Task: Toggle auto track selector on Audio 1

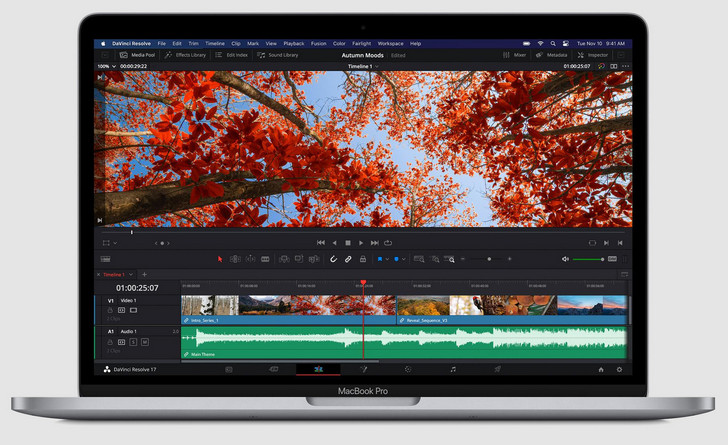Action: [122, 342]
